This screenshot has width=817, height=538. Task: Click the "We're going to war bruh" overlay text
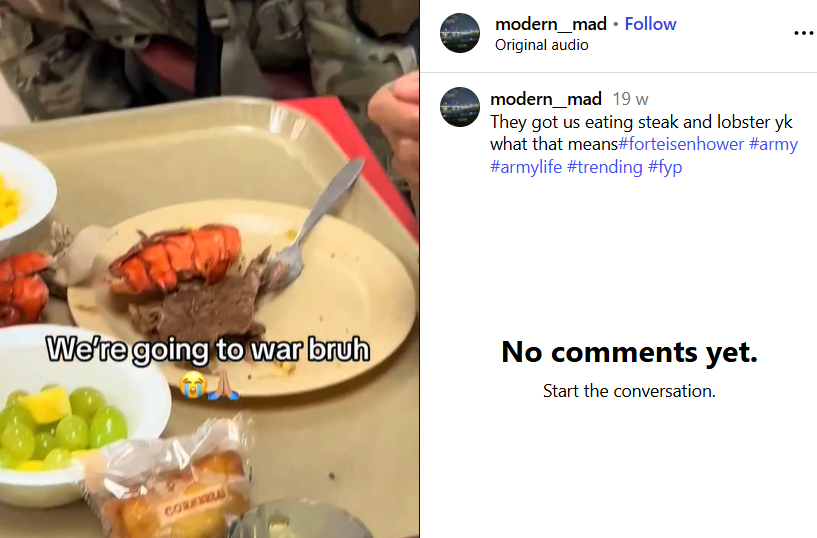(208, 348)
